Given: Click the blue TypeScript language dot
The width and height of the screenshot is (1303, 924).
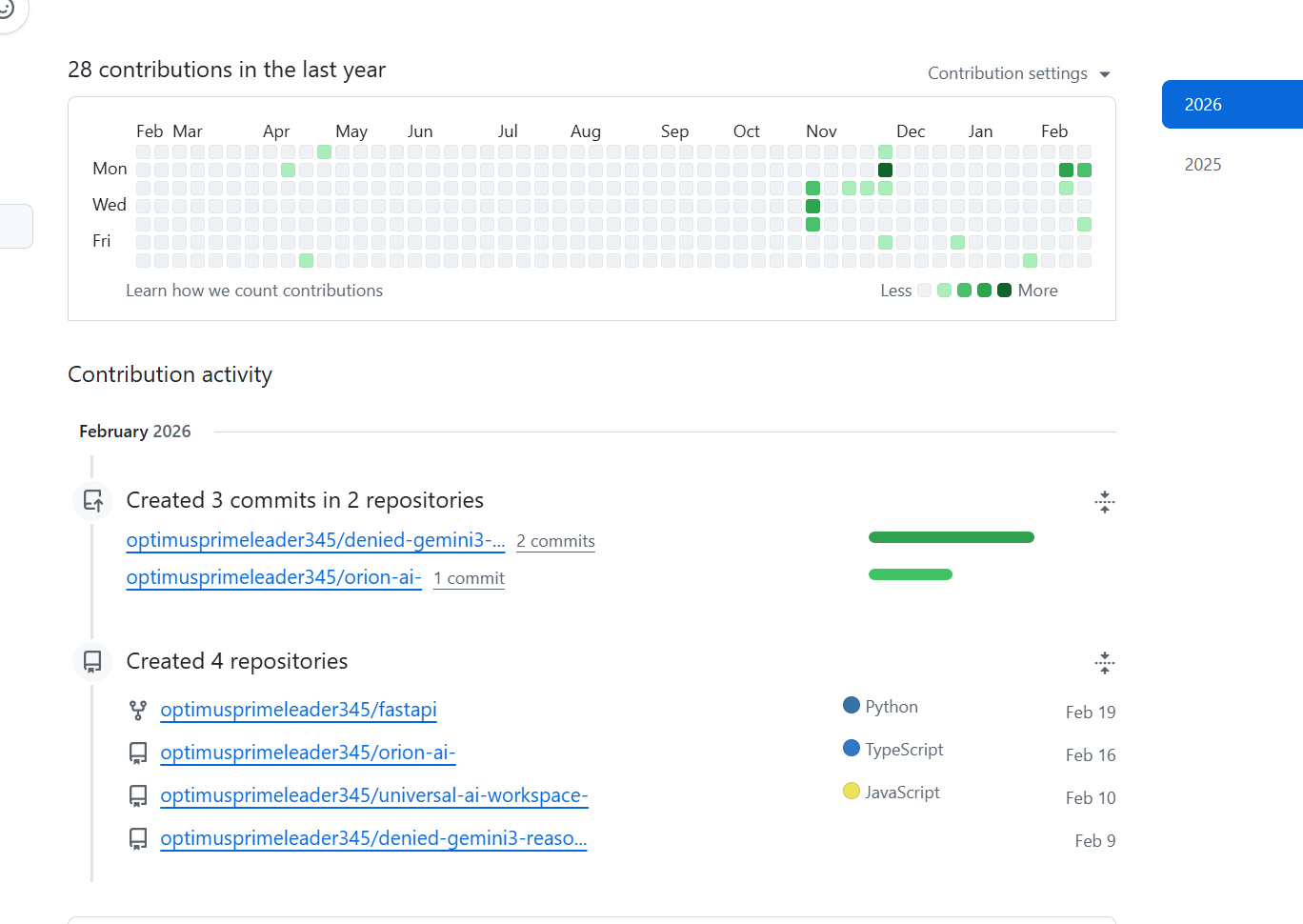Looking at the screenshot, I should point(851,749).
